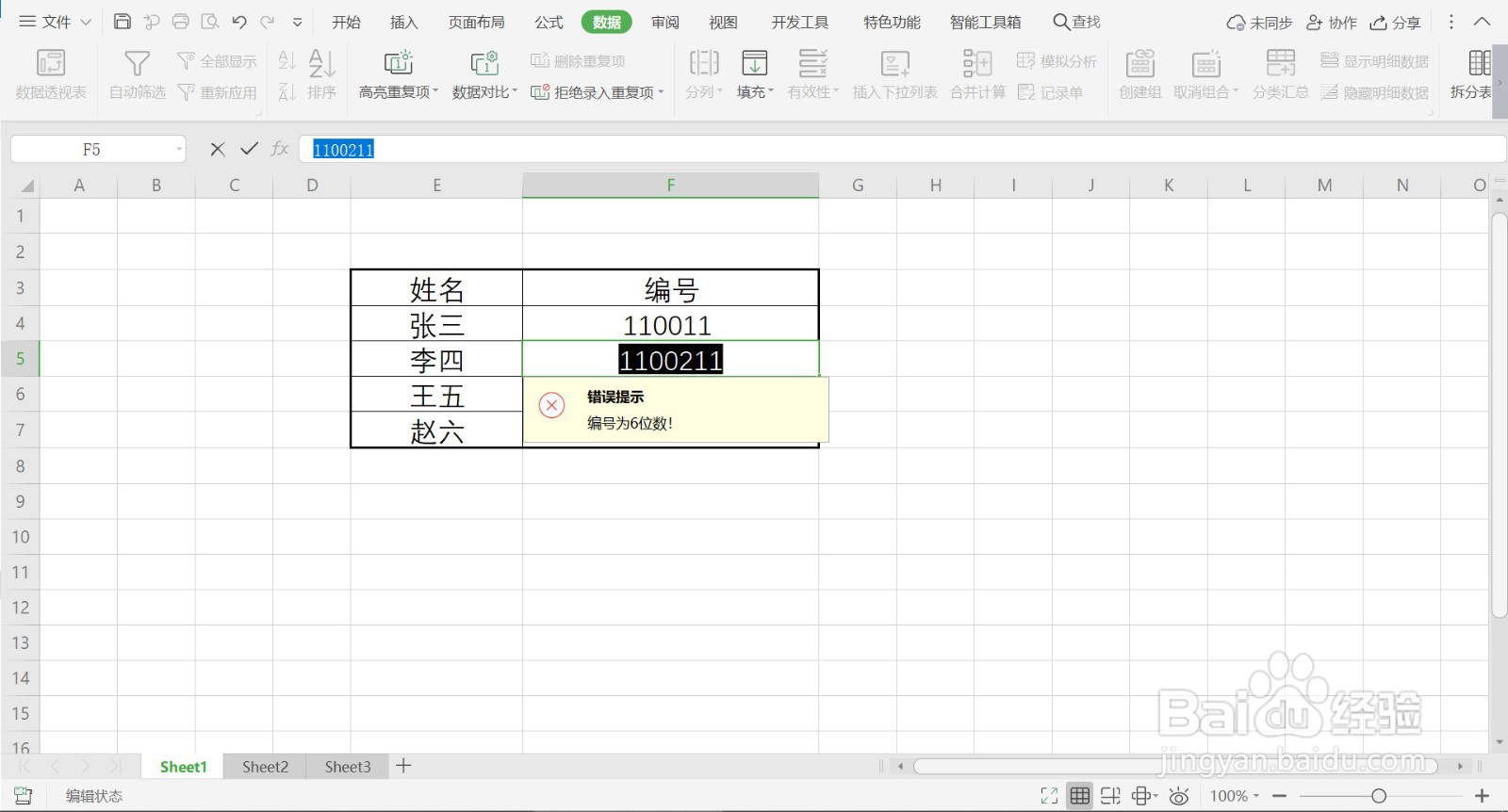Click the formula bar input showing 1100211
Screen dimensions: 1508x812
tap(902, 149)
